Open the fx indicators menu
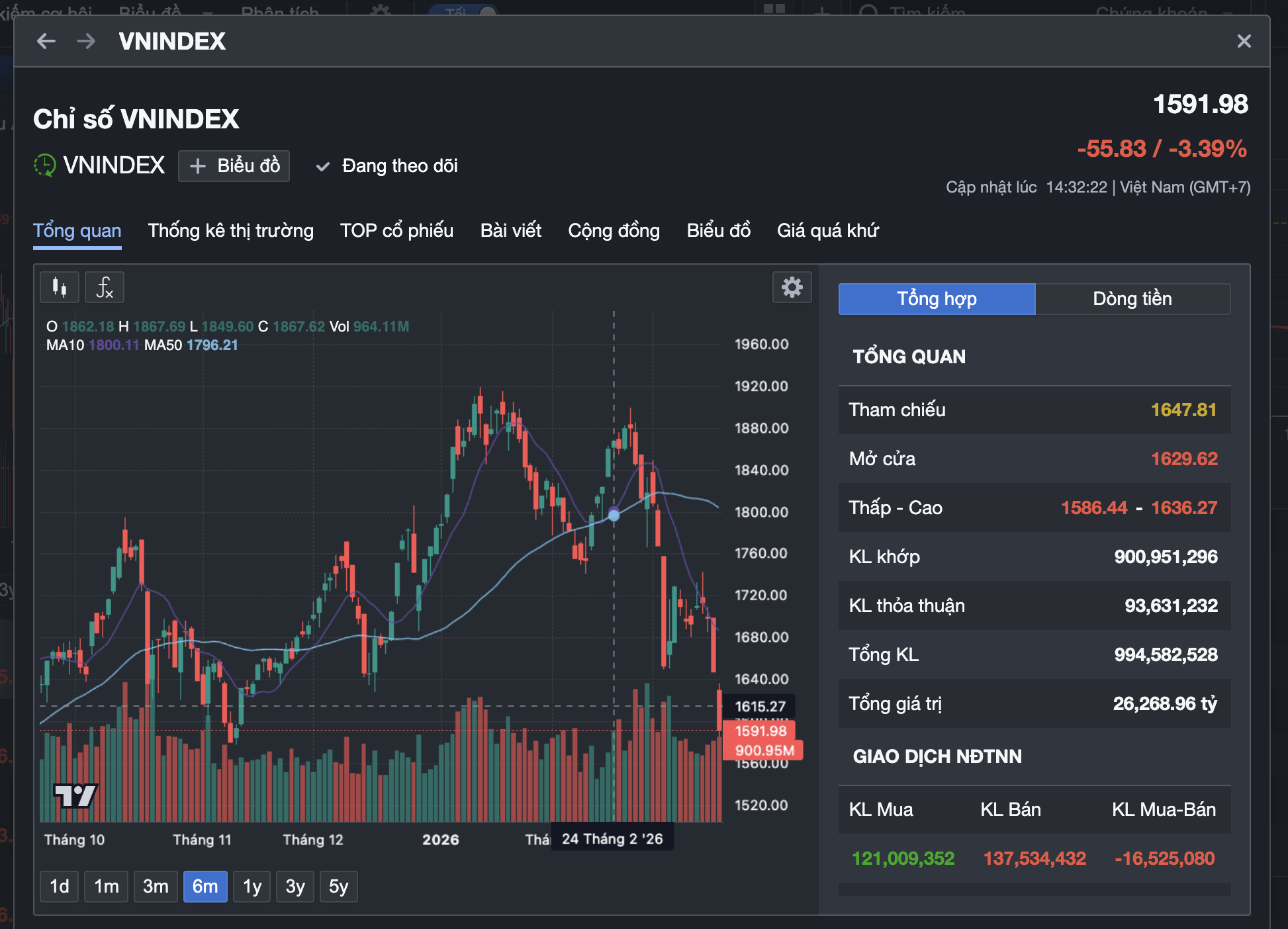Viewport: 1288px width, 929px height. pyautogui.click(x=105, y=287)
